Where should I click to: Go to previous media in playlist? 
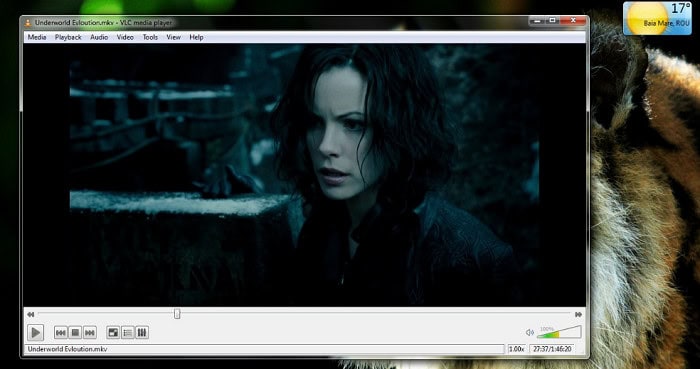(61, 332)
